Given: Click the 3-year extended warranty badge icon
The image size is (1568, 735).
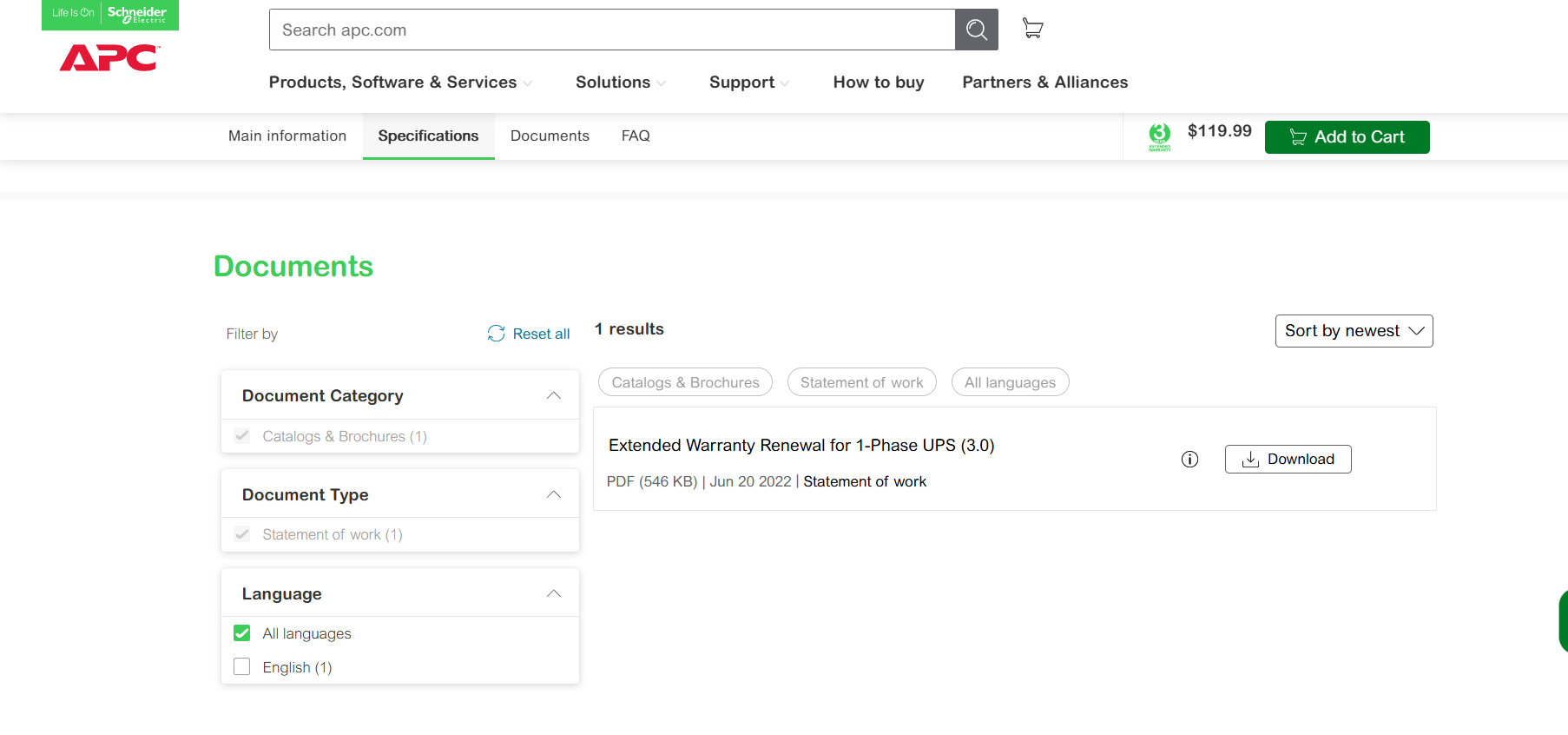Looking at the screenshot, I should click(1160, 136).
